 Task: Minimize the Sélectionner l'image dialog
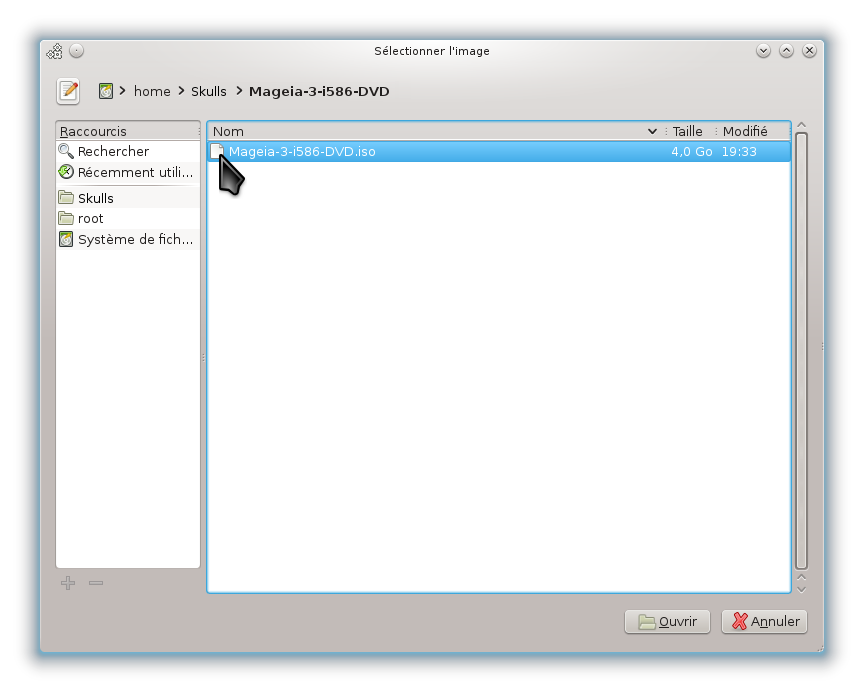tap(763, 51)
